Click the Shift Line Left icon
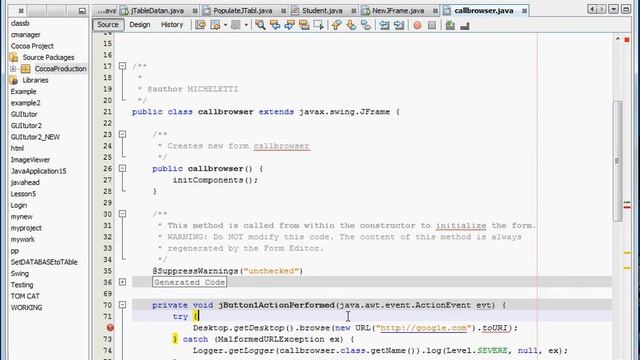Image resolution: width=640 pixels, height=360 pixels. coord(384,25)
